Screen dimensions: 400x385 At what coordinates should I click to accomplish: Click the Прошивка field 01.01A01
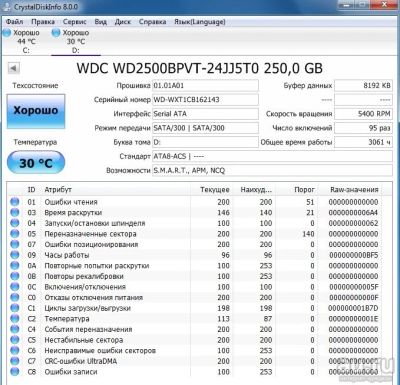click(205, 86)
